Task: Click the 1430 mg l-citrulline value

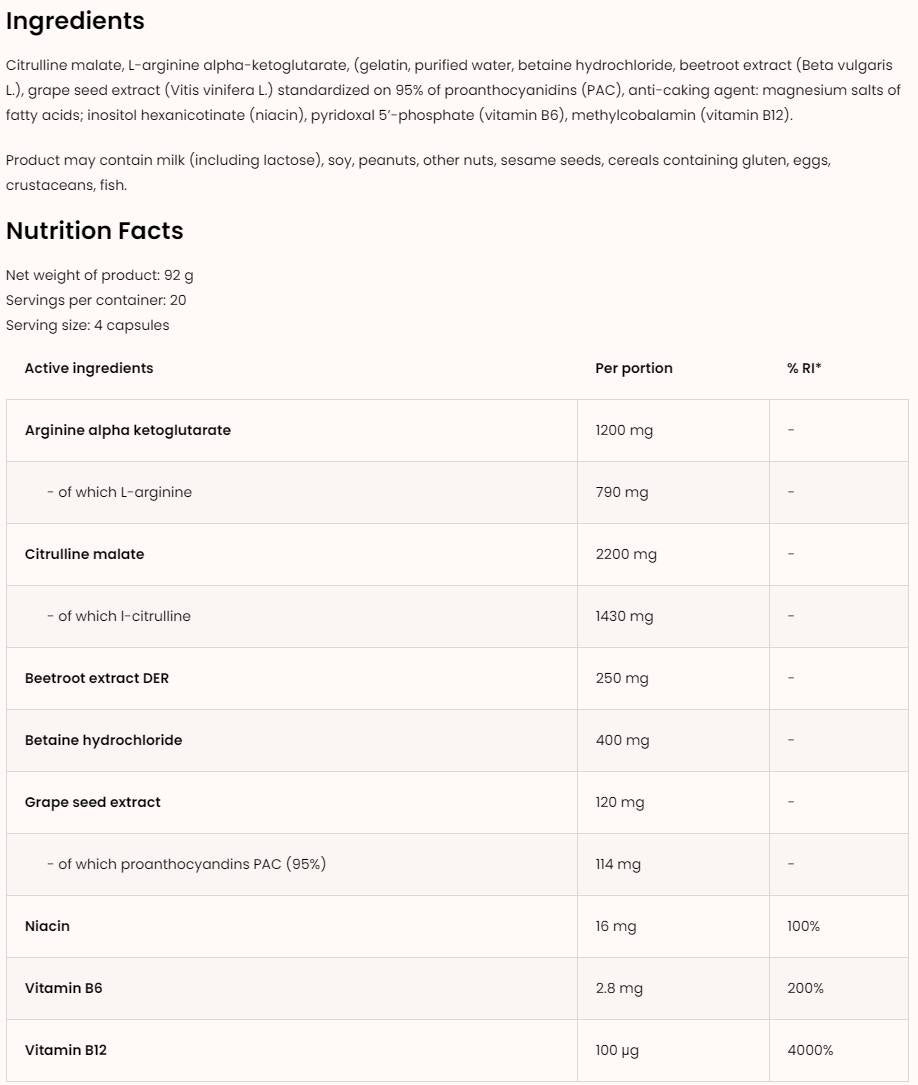Action: (x=625, y=616)
